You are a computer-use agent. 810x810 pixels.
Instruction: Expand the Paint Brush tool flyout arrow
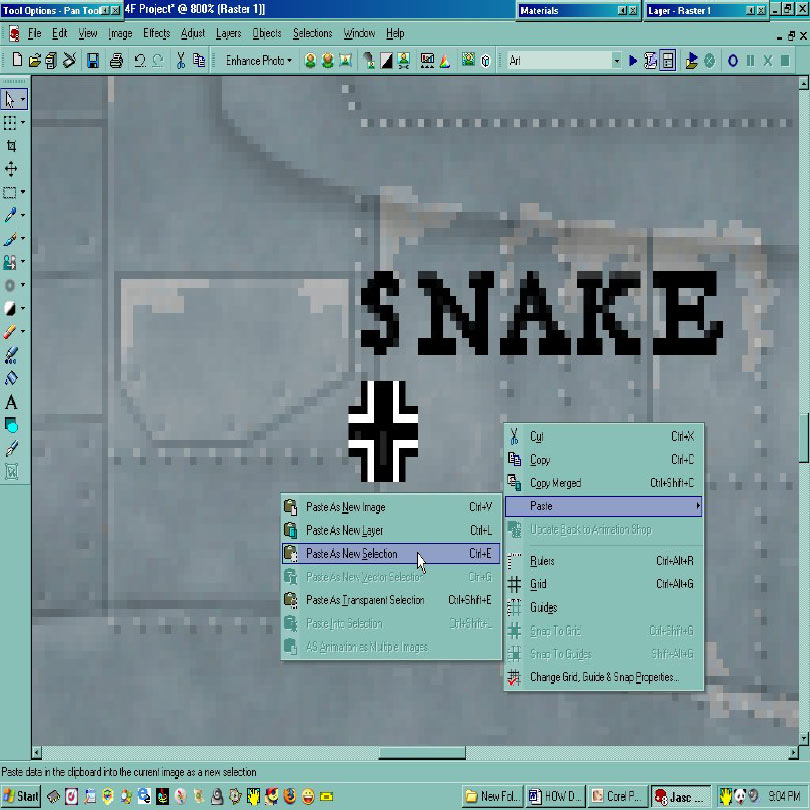[x=23, y=239]
